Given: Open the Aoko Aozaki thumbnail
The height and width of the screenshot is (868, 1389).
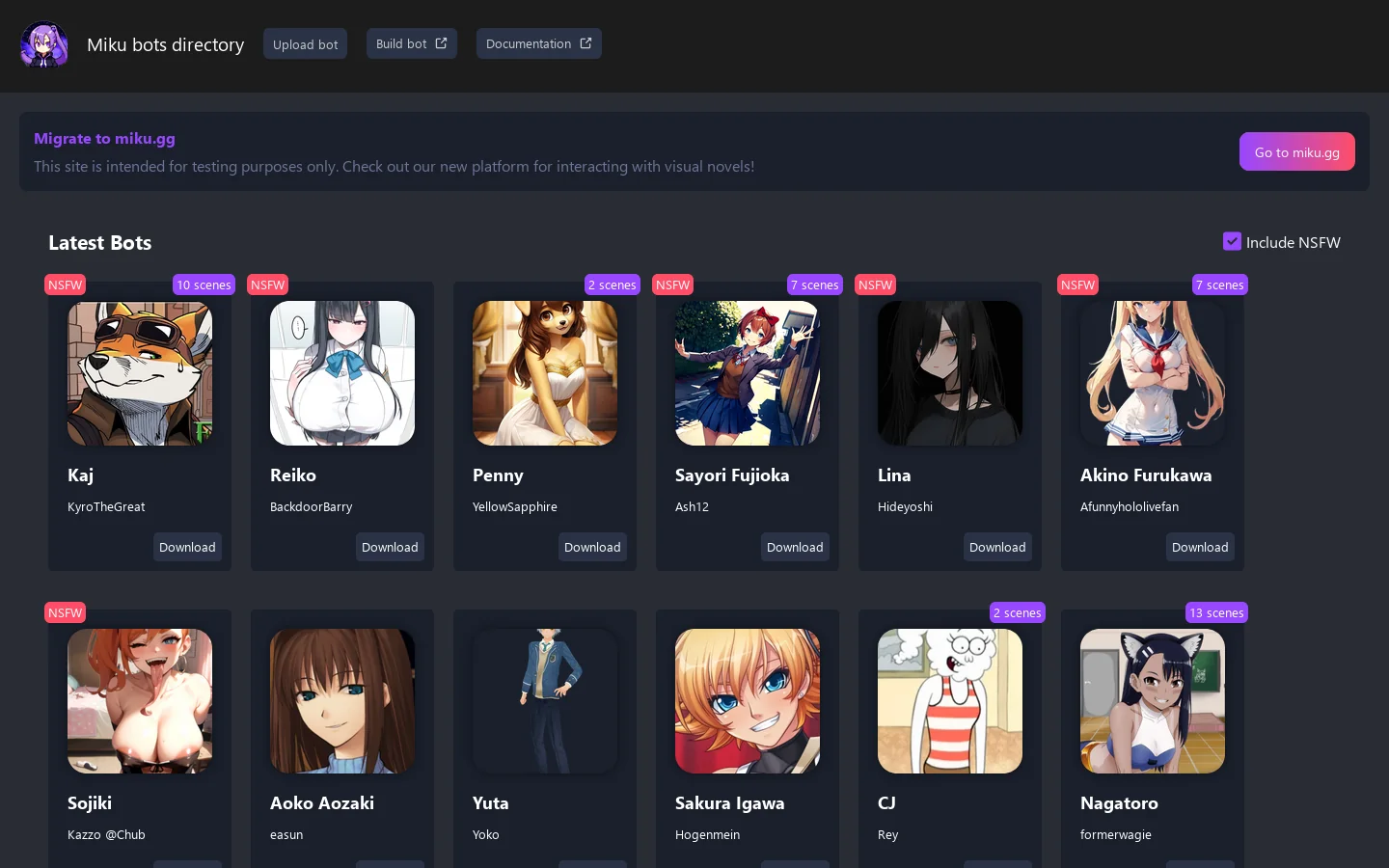Looking at the screenshot, I should coord(342,701).
